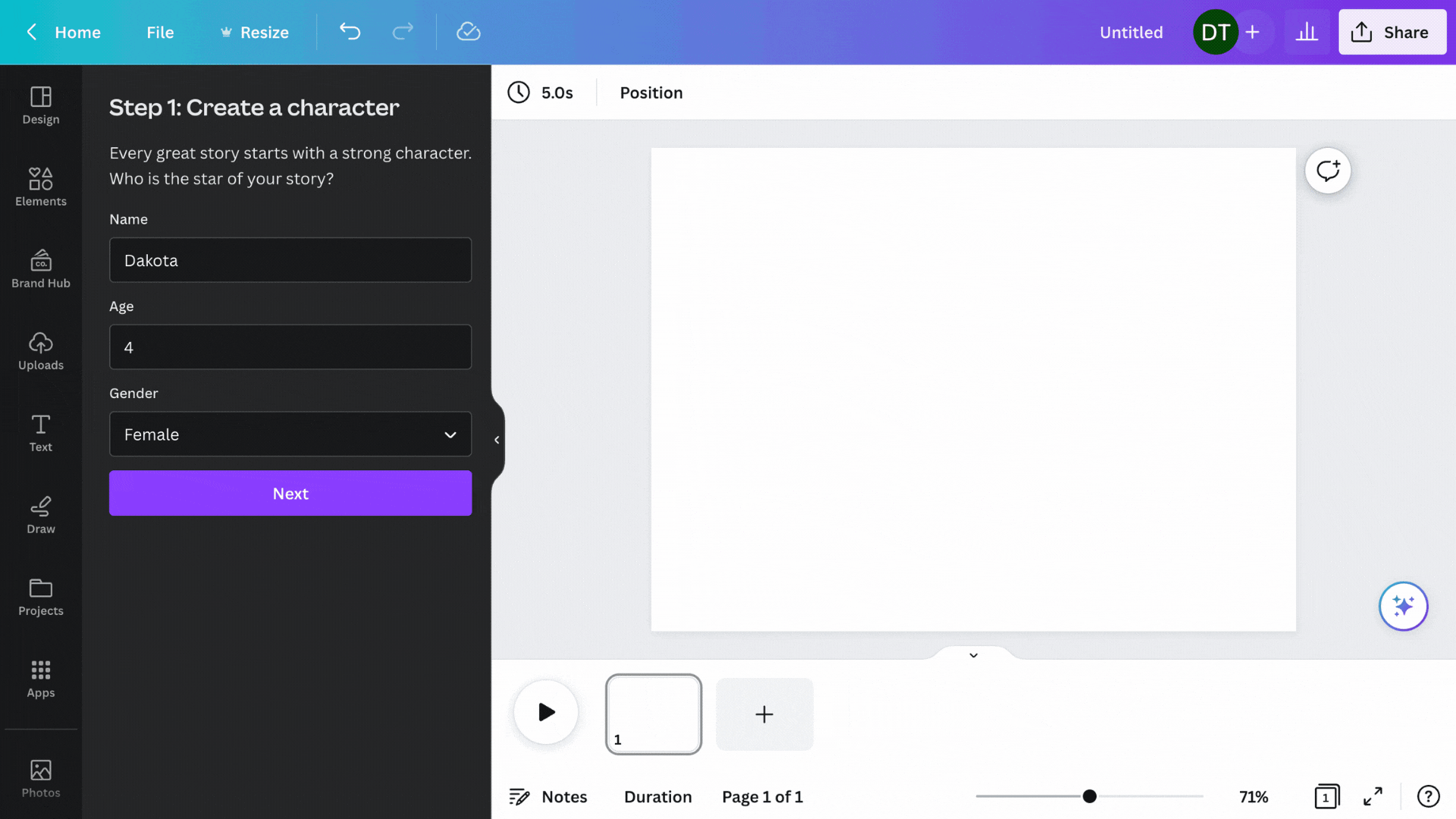The height and width of the screenshot is (819, 1456).
Task: Access the Brand Hub panel
Action: coord(41,269)
